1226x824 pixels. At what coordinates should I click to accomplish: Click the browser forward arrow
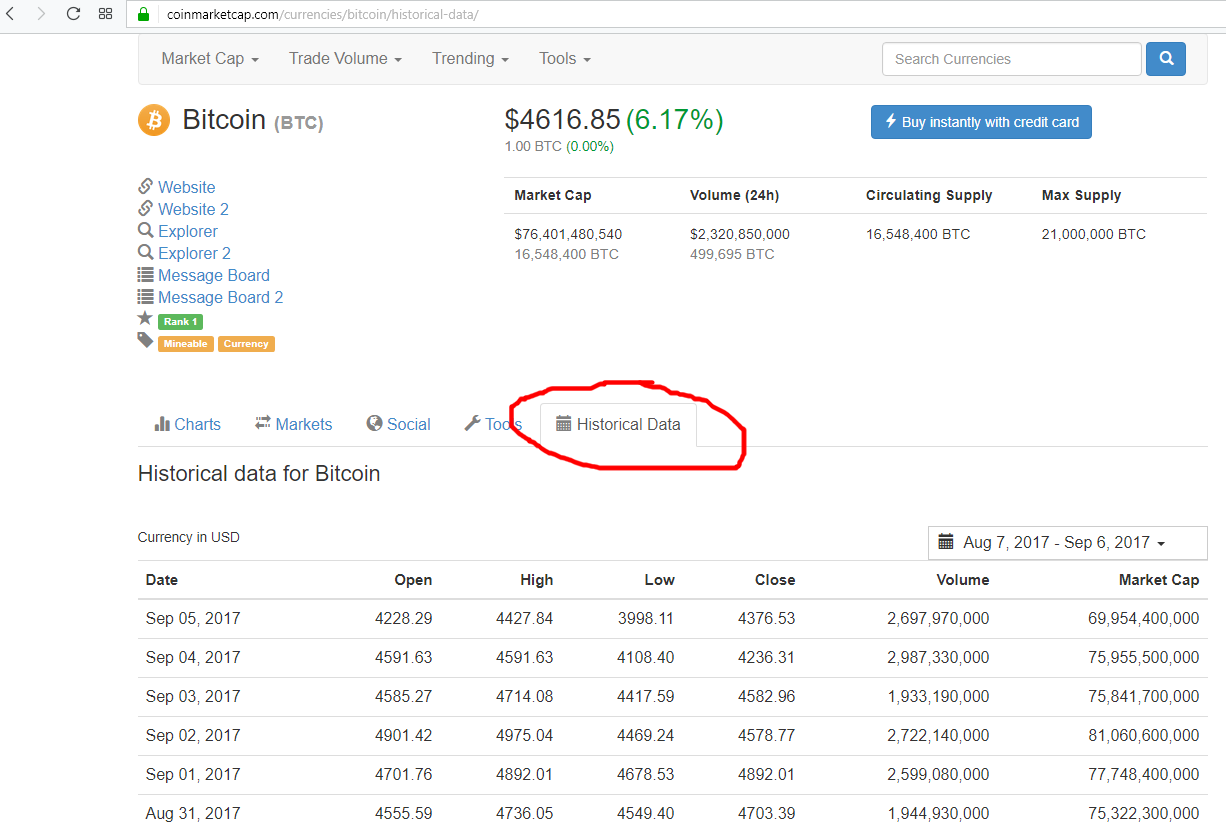tap(41, 14)
